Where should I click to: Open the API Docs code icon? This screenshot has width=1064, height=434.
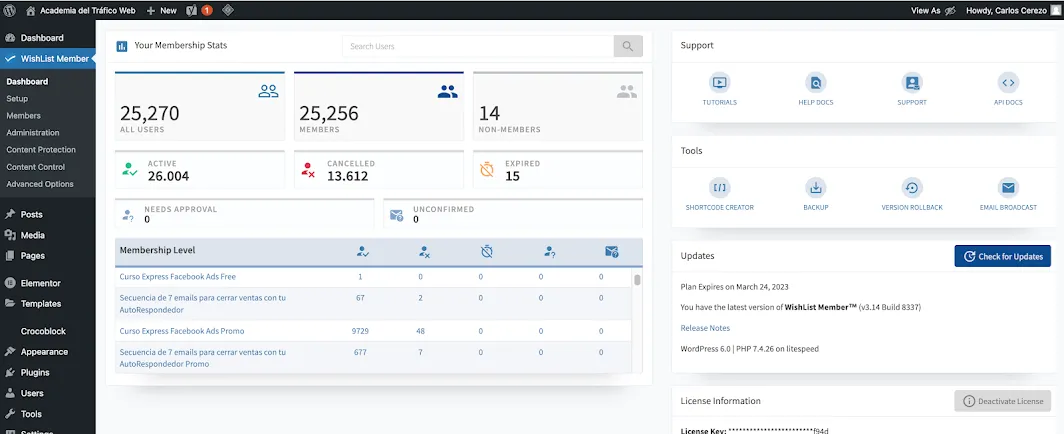1008,83
